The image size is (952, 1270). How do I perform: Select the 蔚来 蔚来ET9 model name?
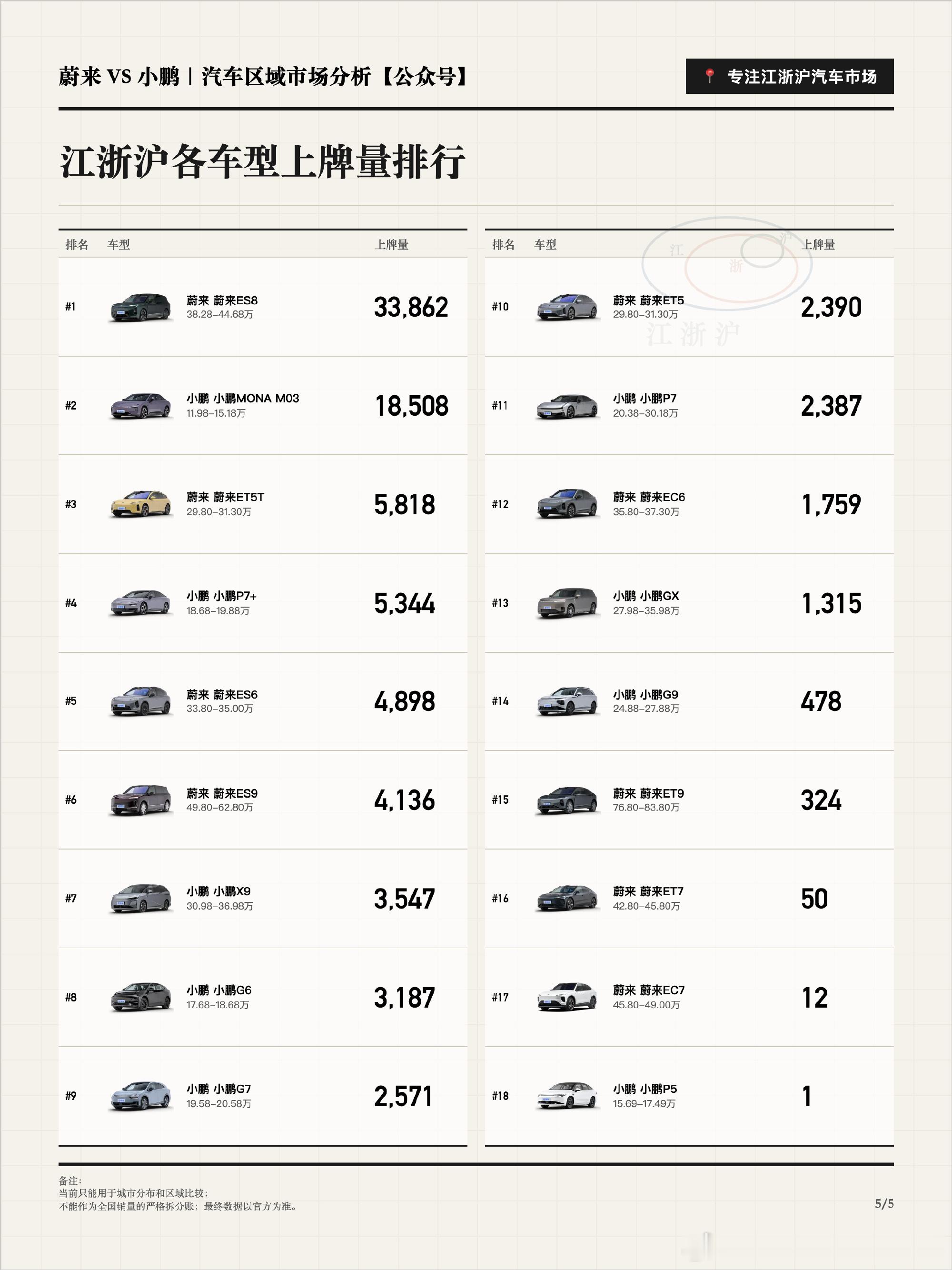(x=648, y=793)
